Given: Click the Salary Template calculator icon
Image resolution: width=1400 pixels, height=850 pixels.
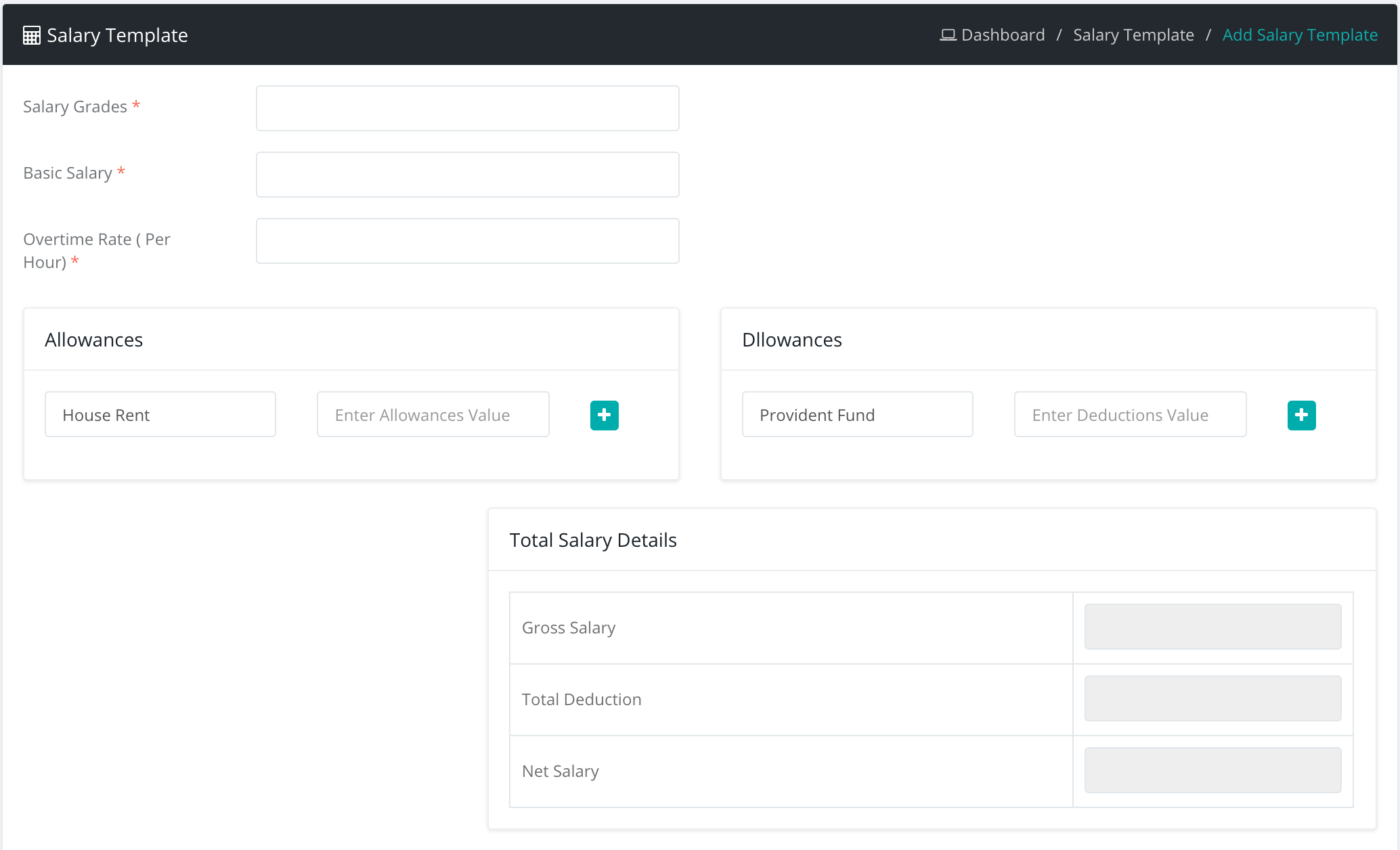Looking at the screenshot, I should tap(31, 35).
